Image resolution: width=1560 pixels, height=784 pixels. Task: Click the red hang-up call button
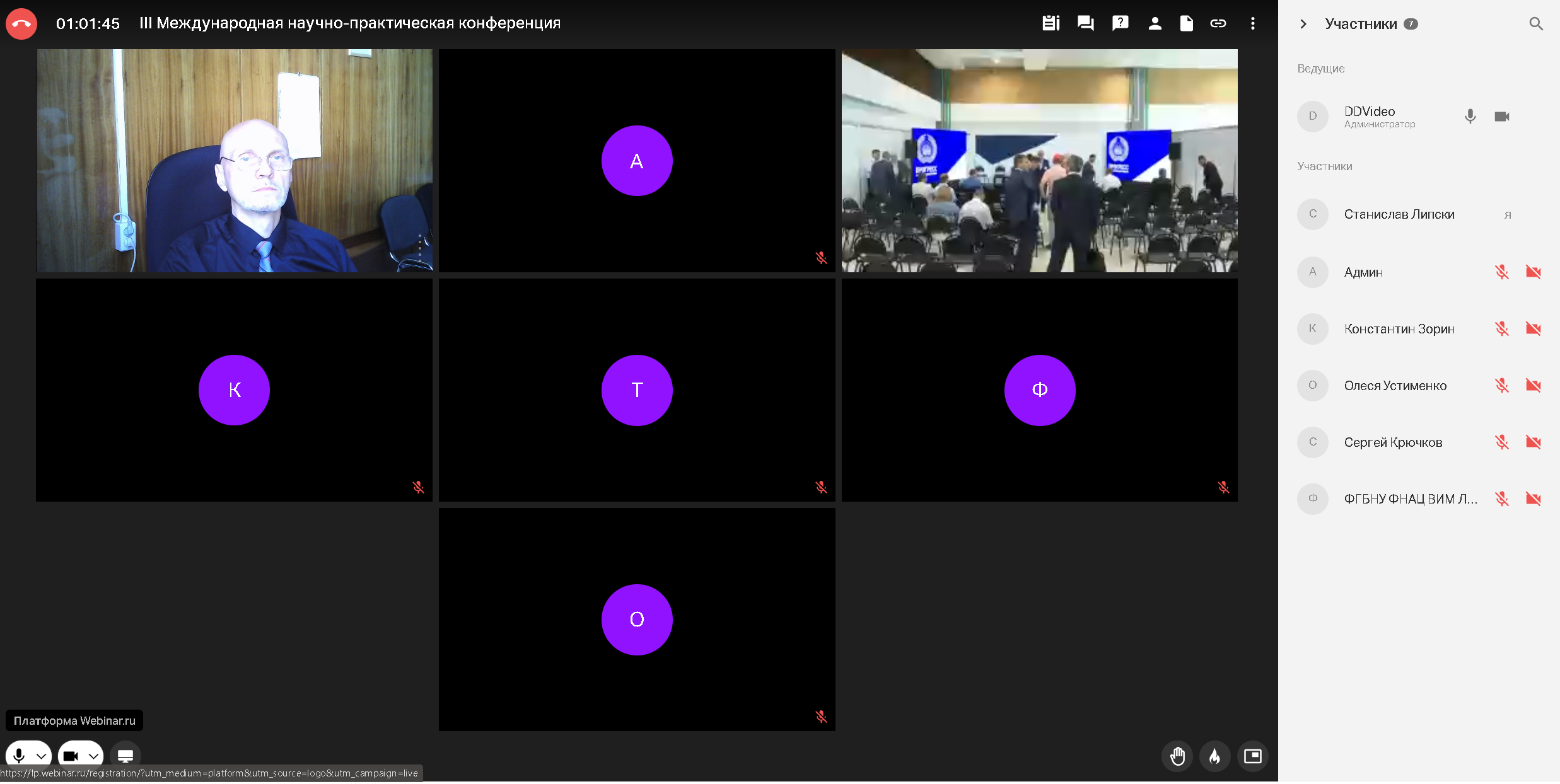(x=21, y=24)
